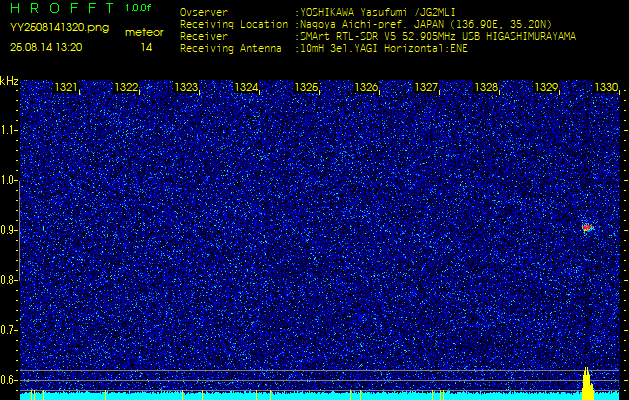Screen dimensions: 629x400
Task: Click the 'Receiver' field label
Action: click(x=204, y=37)
